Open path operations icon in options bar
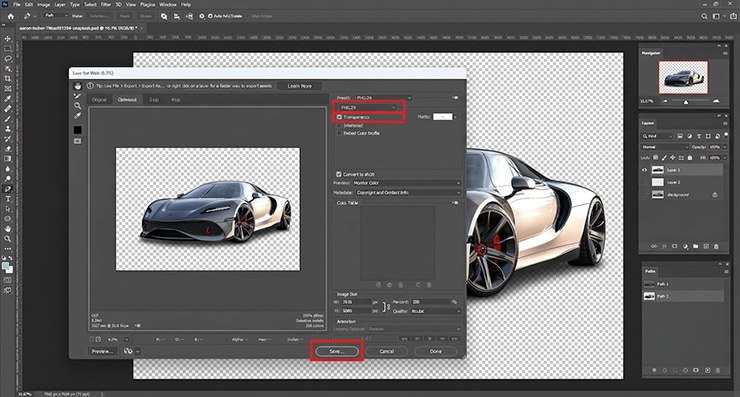Viewport: 740px width, 397px height. click(164, 16)
